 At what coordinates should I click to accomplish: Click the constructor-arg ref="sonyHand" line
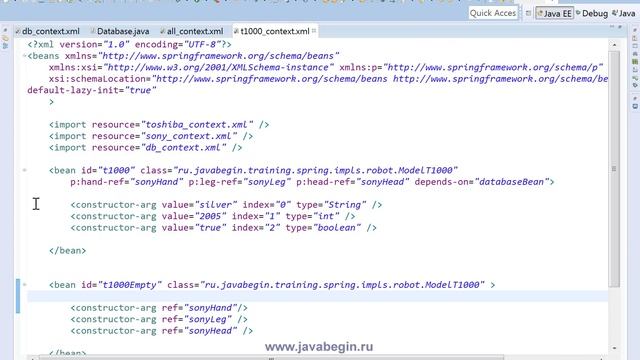click(159, 307)
